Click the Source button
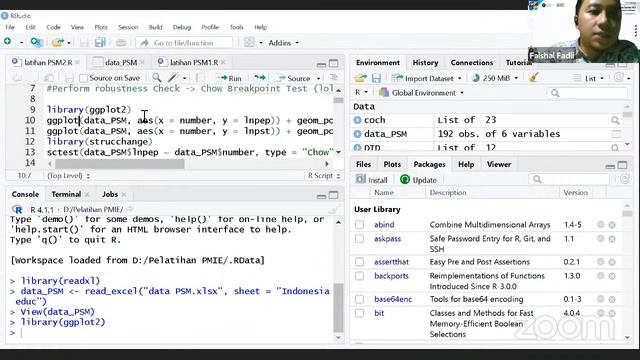This screenshot has width=640, height=360. click(294, 78)
